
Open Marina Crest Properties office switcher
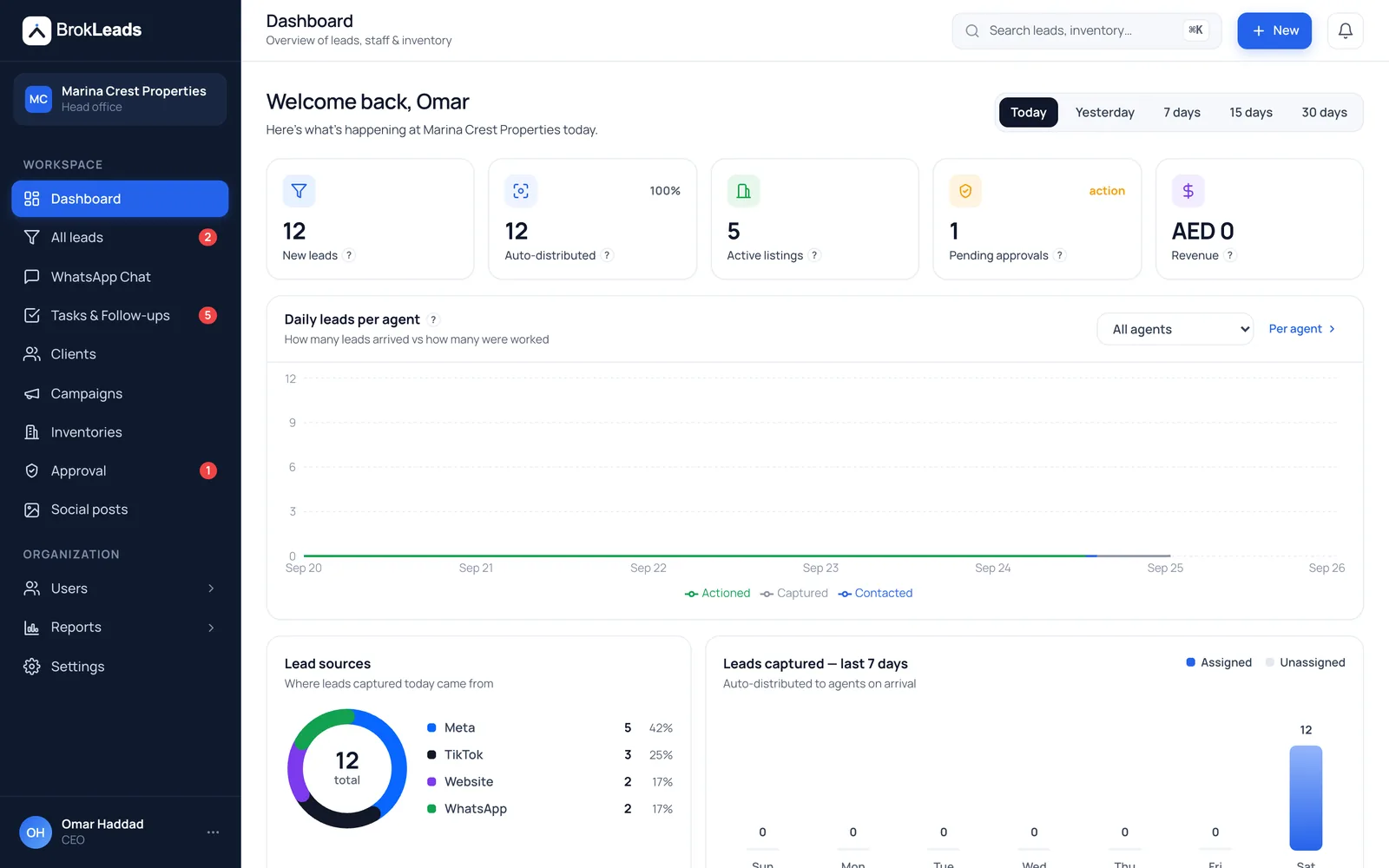point(120,99)
